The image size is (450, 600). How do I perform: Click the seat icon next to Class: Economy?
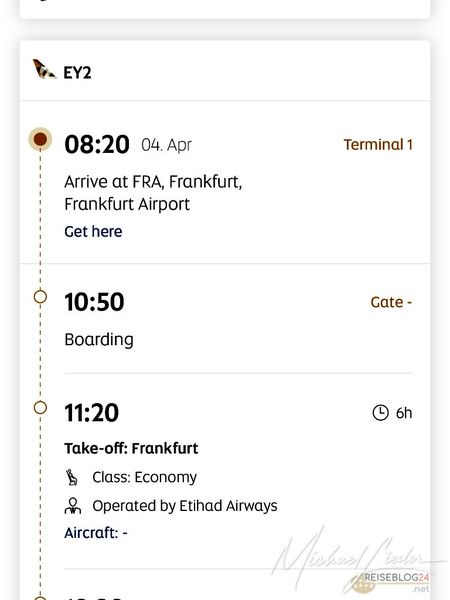point(72,477)
